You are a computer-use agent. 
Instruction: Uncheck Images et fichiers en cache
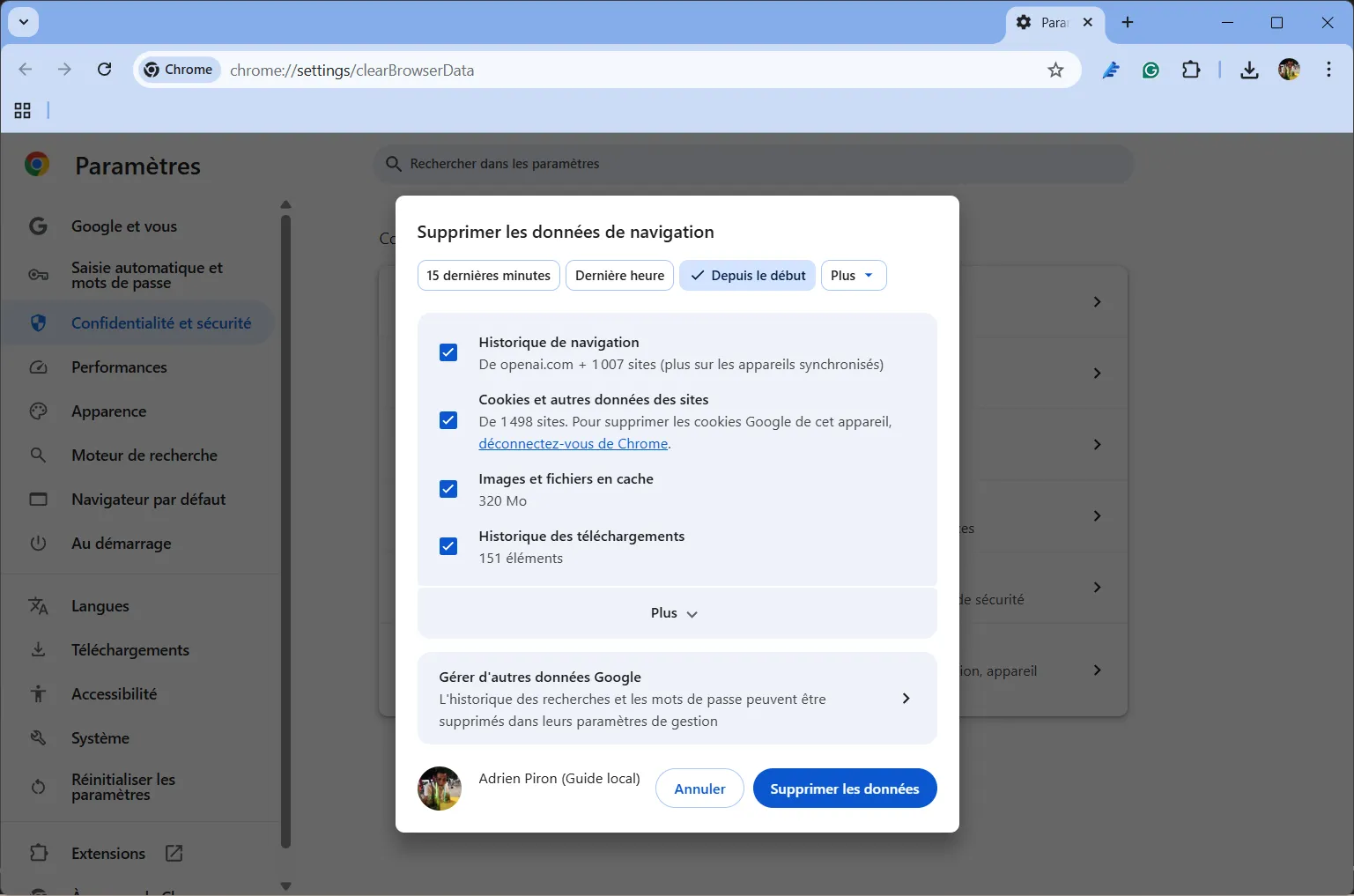click(x=448, y=488)
